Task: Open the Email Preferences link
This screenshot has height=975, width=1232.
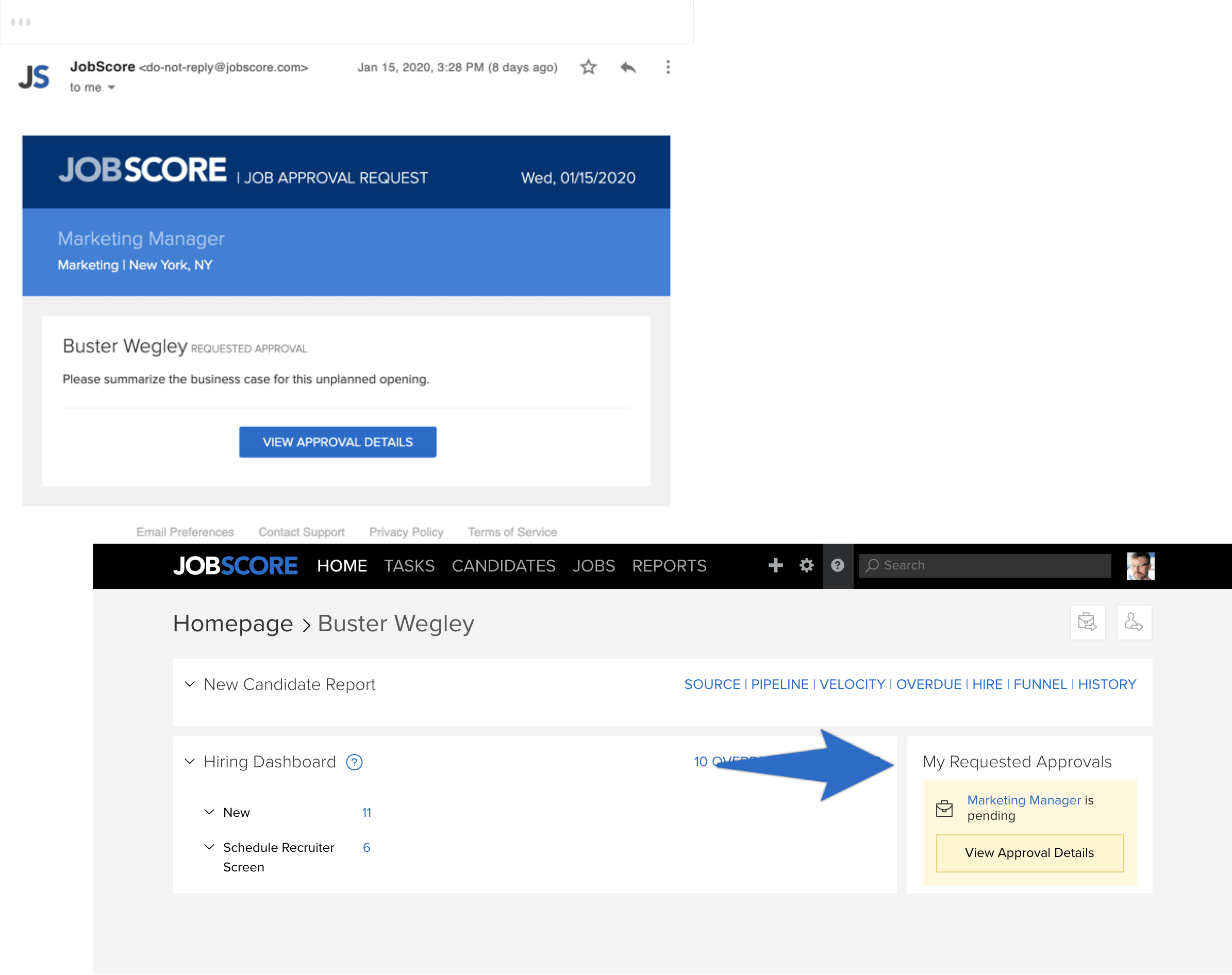Action: pos(185,532)
